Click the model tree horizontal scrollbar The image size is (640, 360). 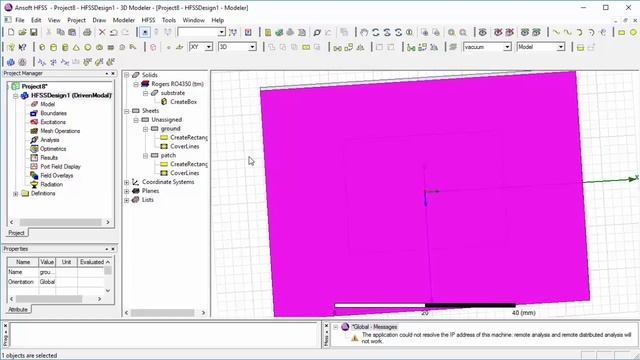click(165, 313)
